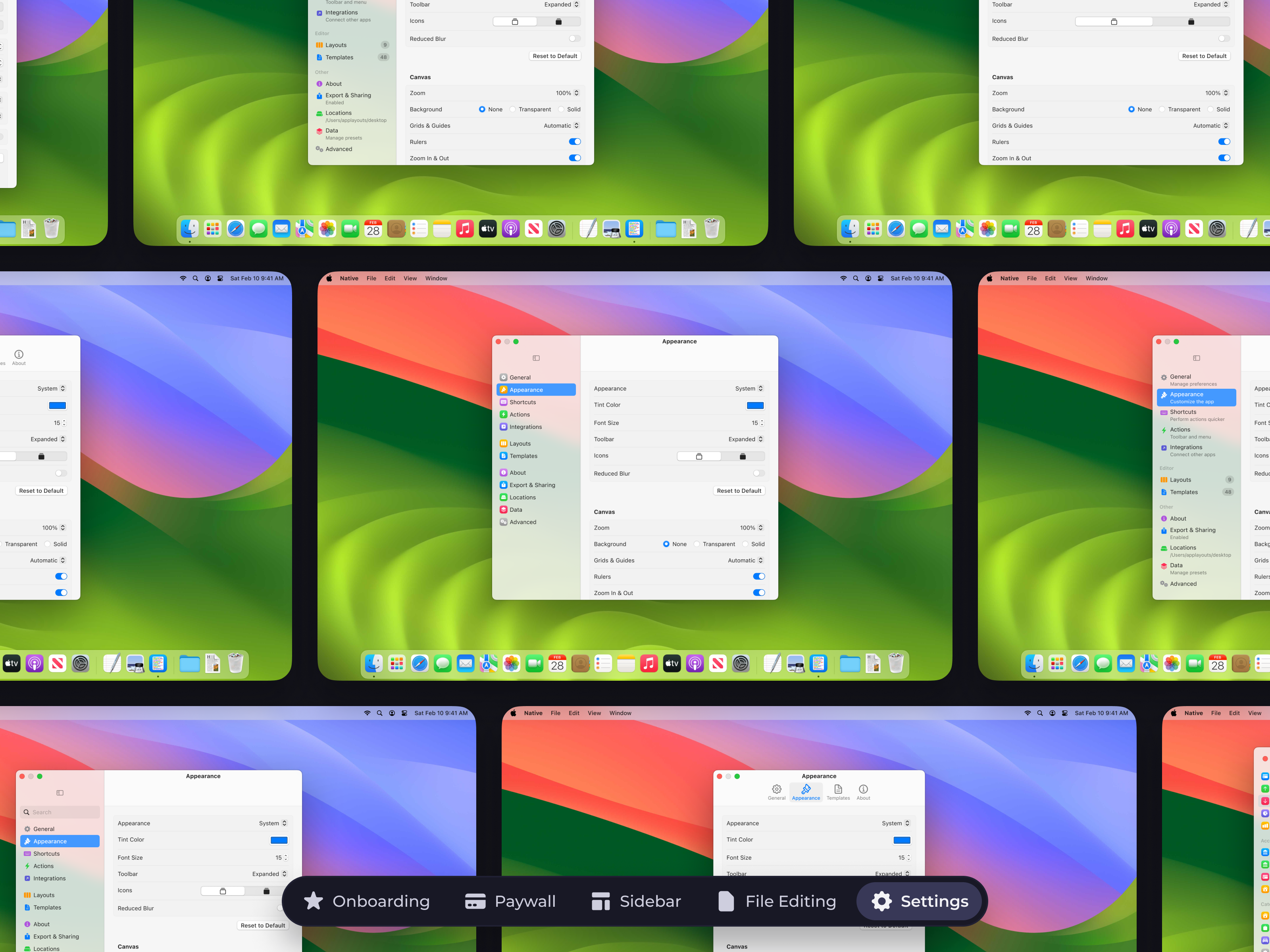The width and height of the screenshot is (1270, 952).
Task: Select Data 'Manage presets' in right-cropped window
Action: point(1197,568)
